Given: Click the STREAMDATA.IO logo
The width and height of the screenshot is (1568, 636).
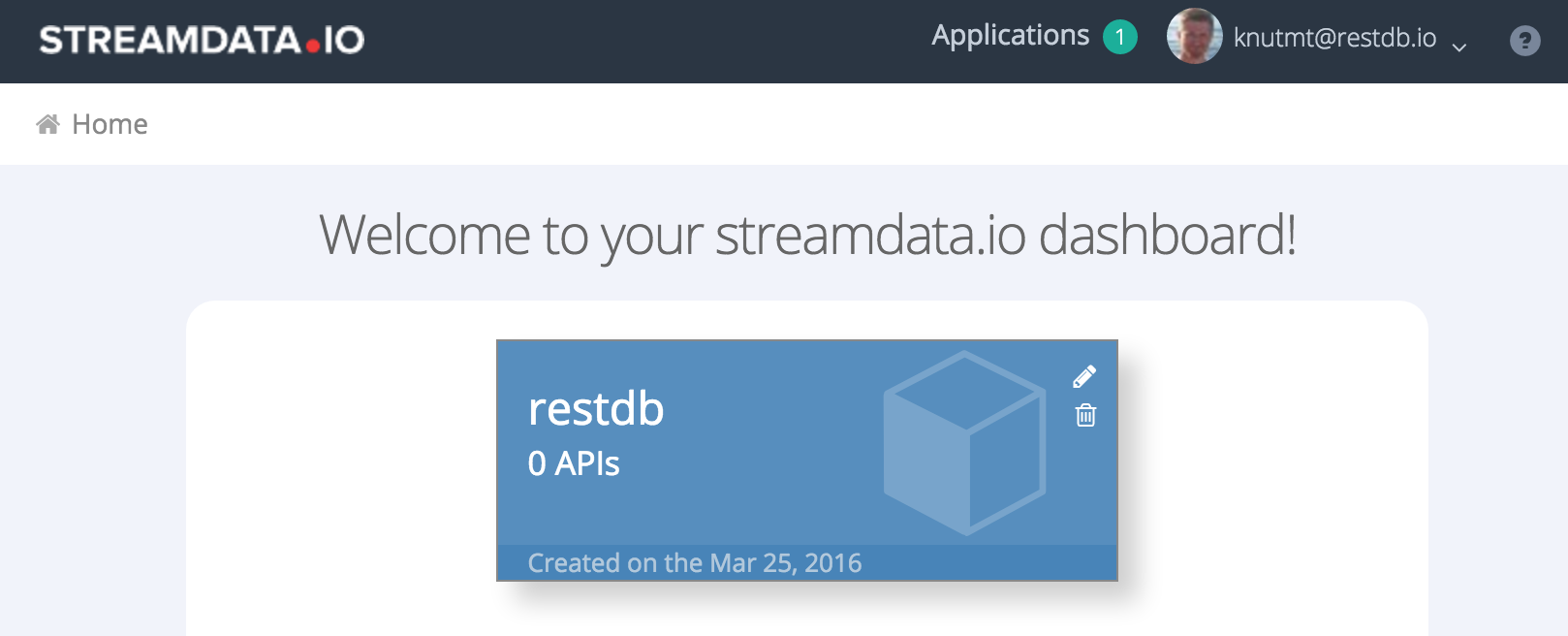Looking at the screenshot, I should coord(202,40).
